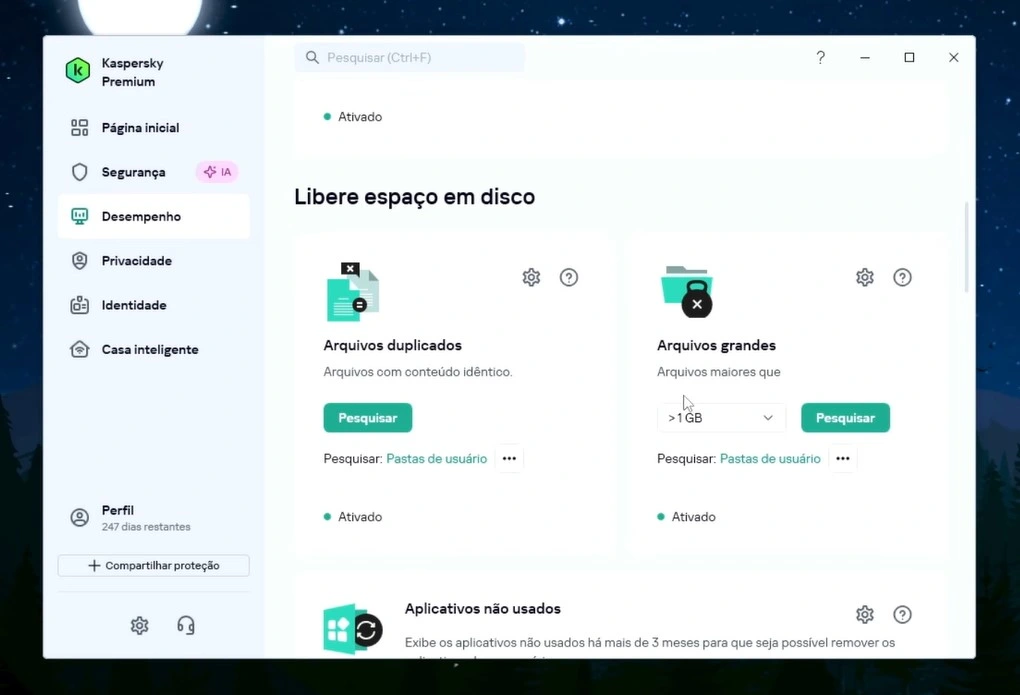
Task: Click the Casa inteligente house icon
Action: (79, 349)
